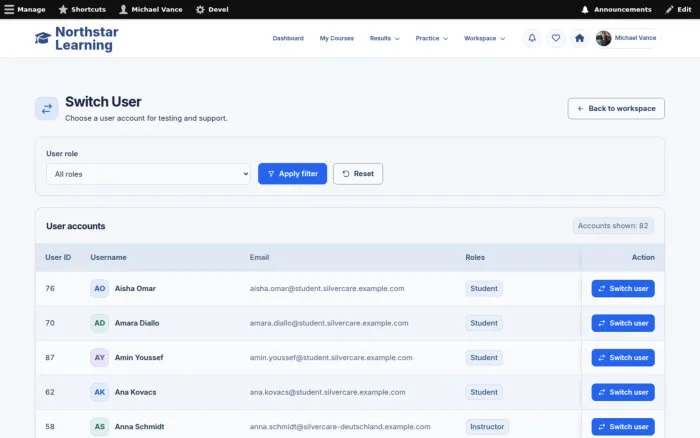The height and width of the screenshot is (438, 700).
Task: Click email ana.kovacs@student.silvercare.example.com
Action: click(x=328, y=392)
